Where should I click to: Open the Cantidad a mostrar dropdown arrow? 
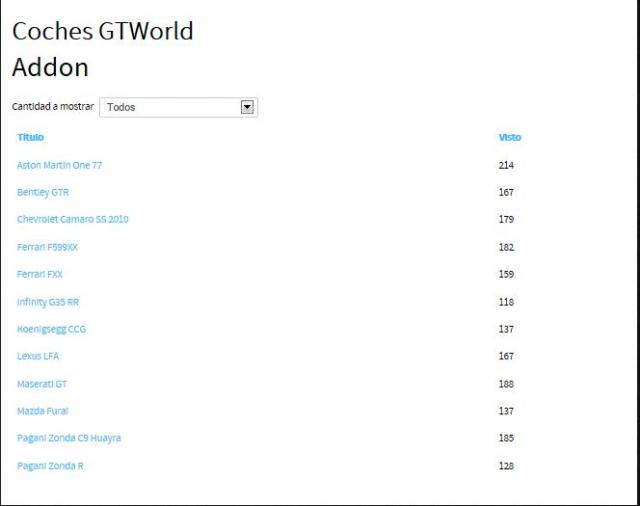click(247, 107)
